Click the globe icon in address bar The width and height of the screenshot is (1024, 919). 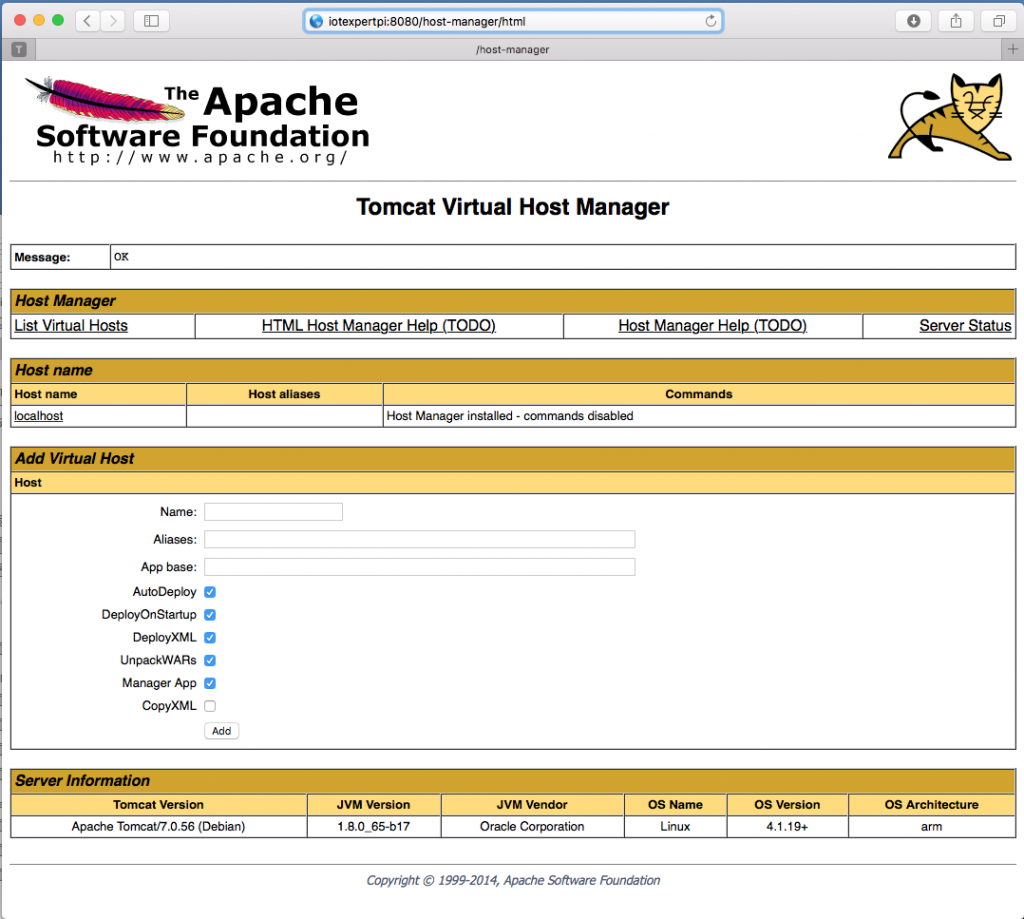click(316, 21)
